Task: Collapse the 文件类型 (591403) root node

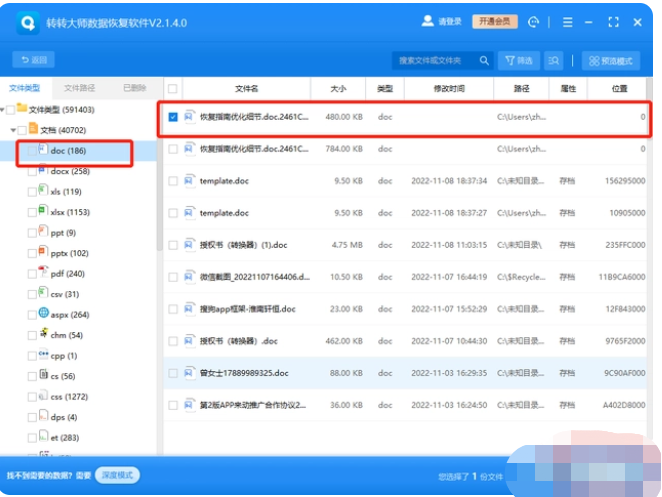Action: [4, 109]
